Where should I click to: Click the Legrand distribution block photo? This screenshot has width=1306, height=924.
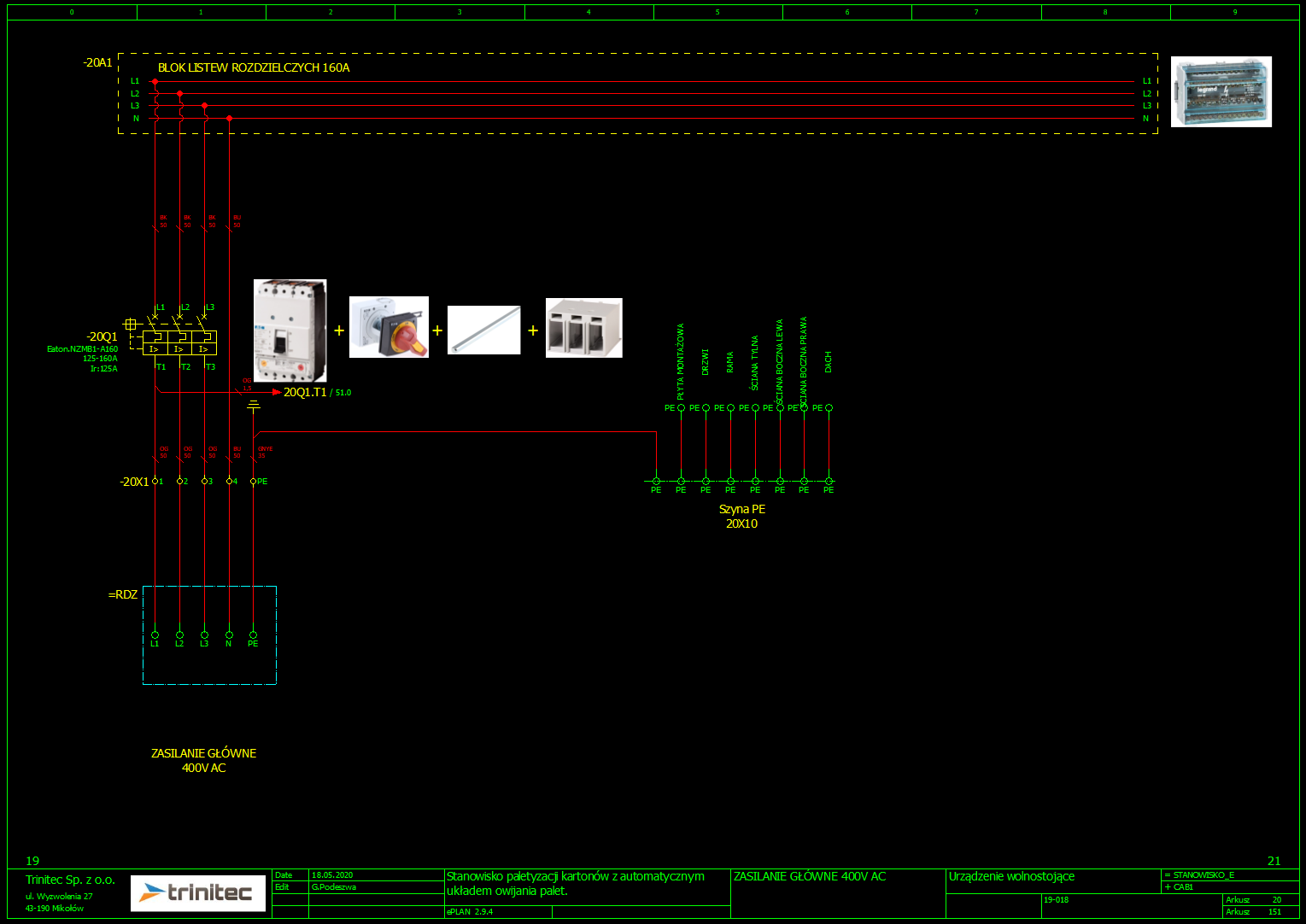[x=1221, y=91]
